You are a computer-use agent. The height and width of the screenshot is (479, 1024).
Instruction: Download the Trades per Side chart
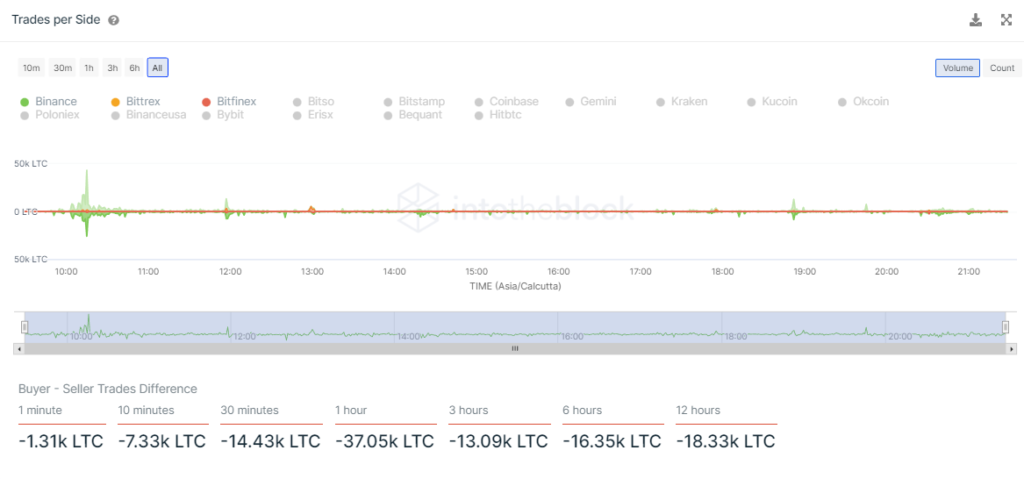pos(975,20)
